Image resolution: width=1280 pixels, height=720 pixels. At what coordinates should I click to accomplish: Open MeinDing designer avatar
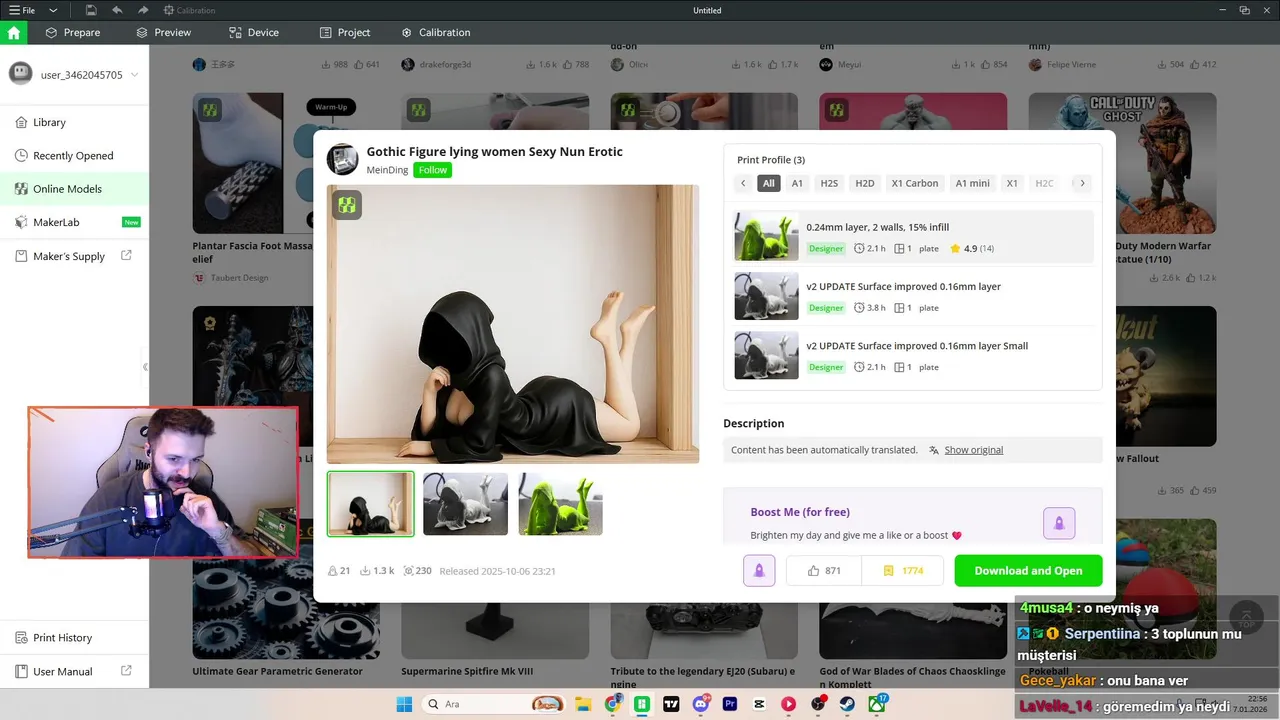pos(343,159)
